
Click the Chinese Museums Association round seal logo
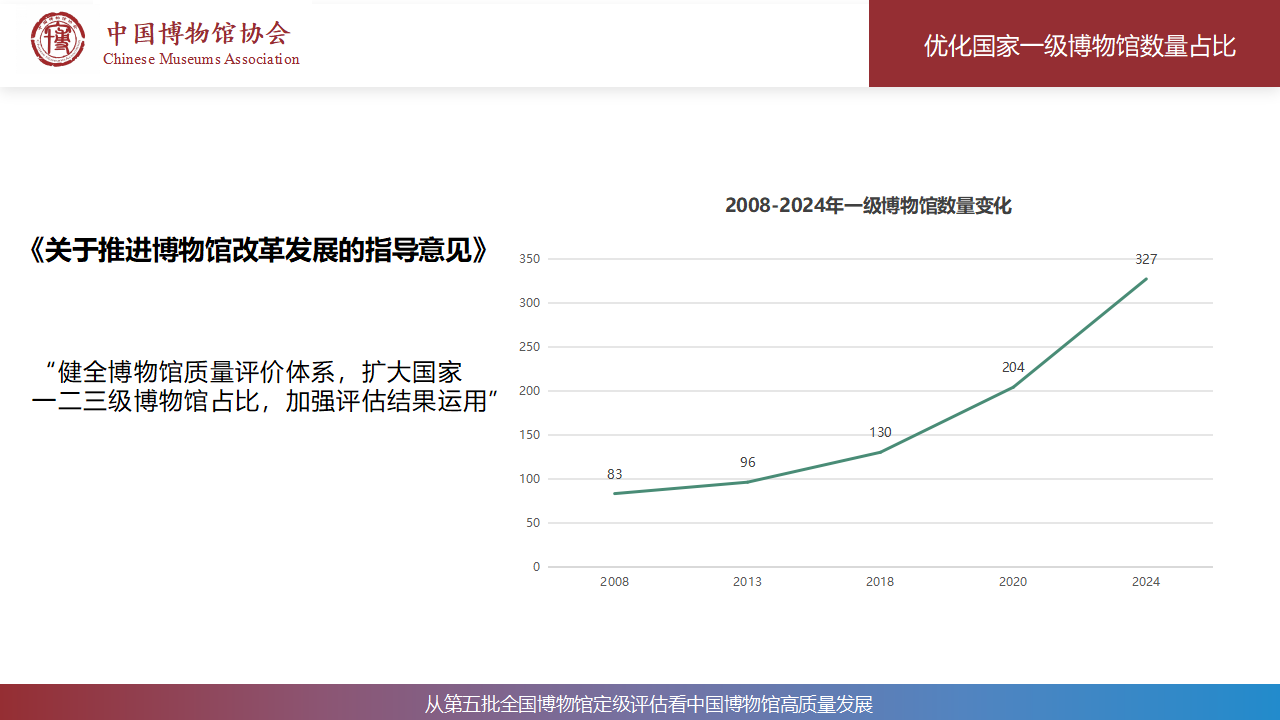click(58, 40)
